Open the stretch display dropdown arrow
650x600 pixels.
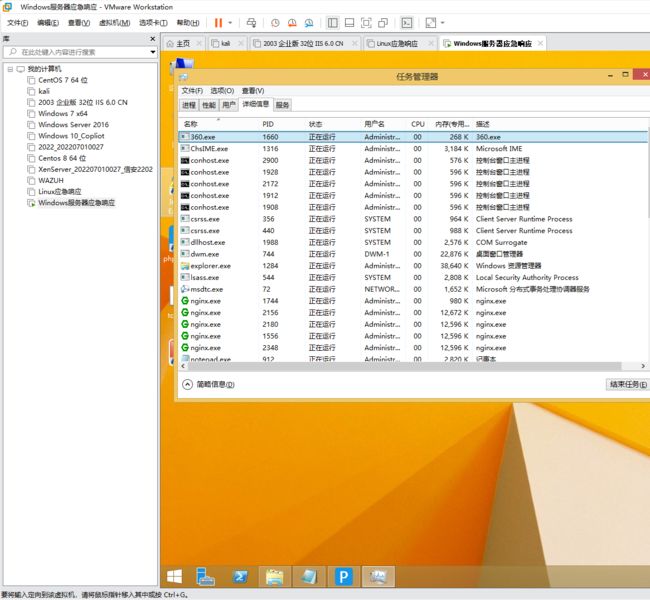coord(443,23)
